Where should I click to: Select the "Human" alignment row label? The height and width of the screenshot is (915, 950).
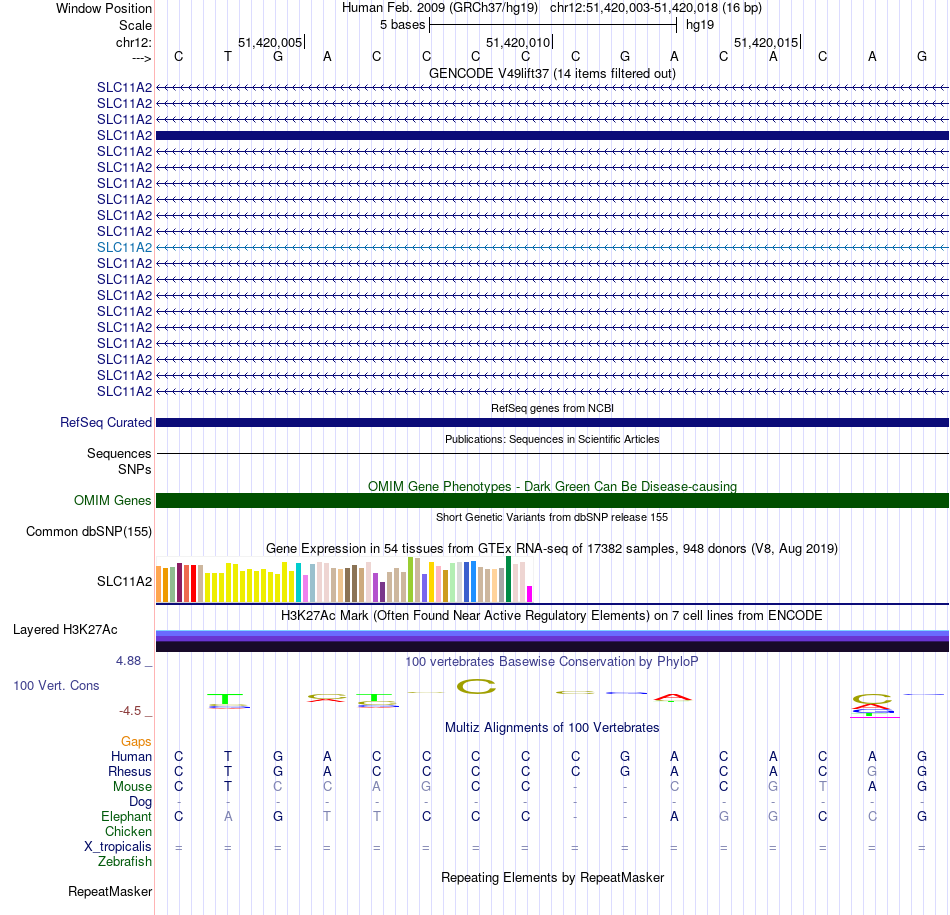pos(131,756)
